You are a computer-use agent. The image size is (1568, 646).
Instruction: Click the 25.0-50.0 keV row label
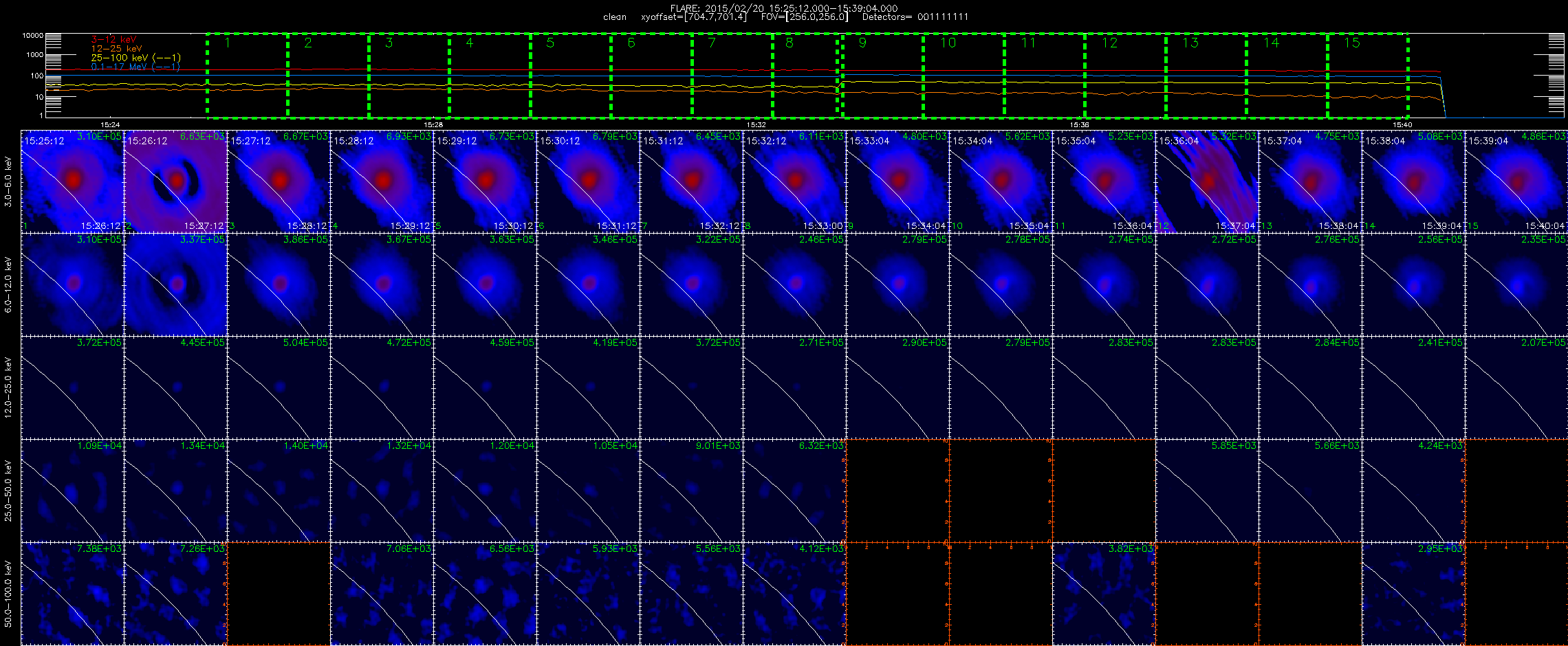pyautogui.click(x=8, y=491)
